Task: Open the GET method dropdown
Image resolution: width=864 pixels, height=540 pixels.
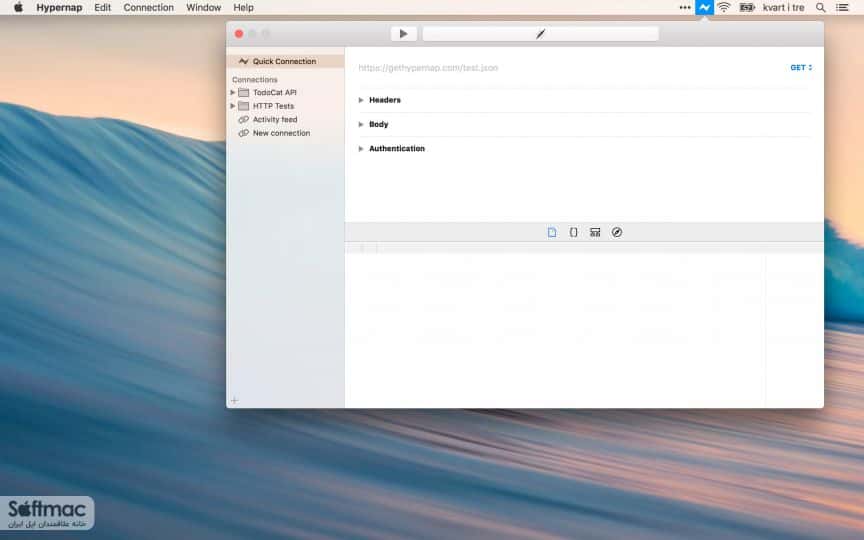Action: pyautogui.click(x=801, y=68)
